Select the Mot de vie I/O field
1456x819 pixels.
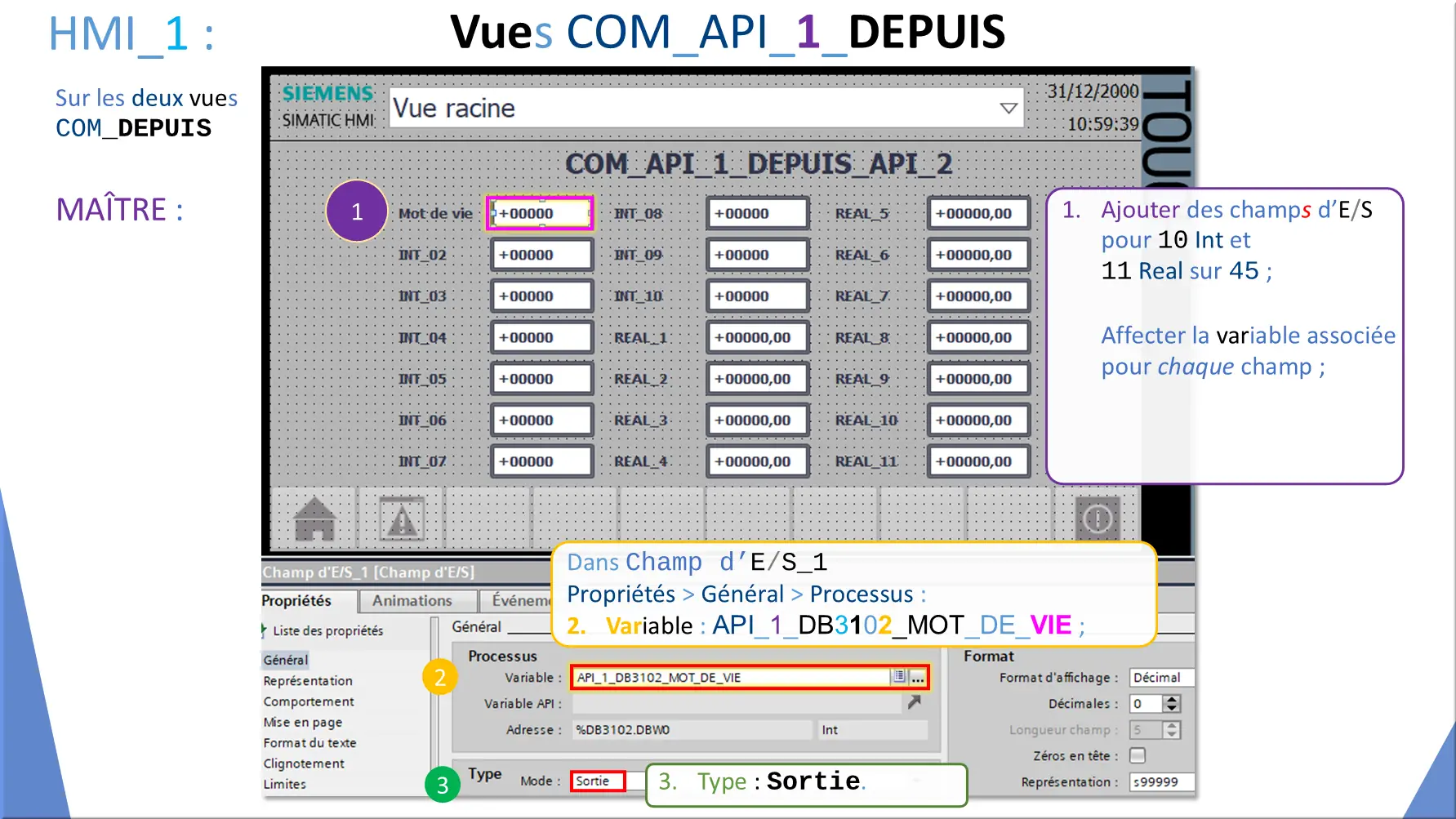540,213
